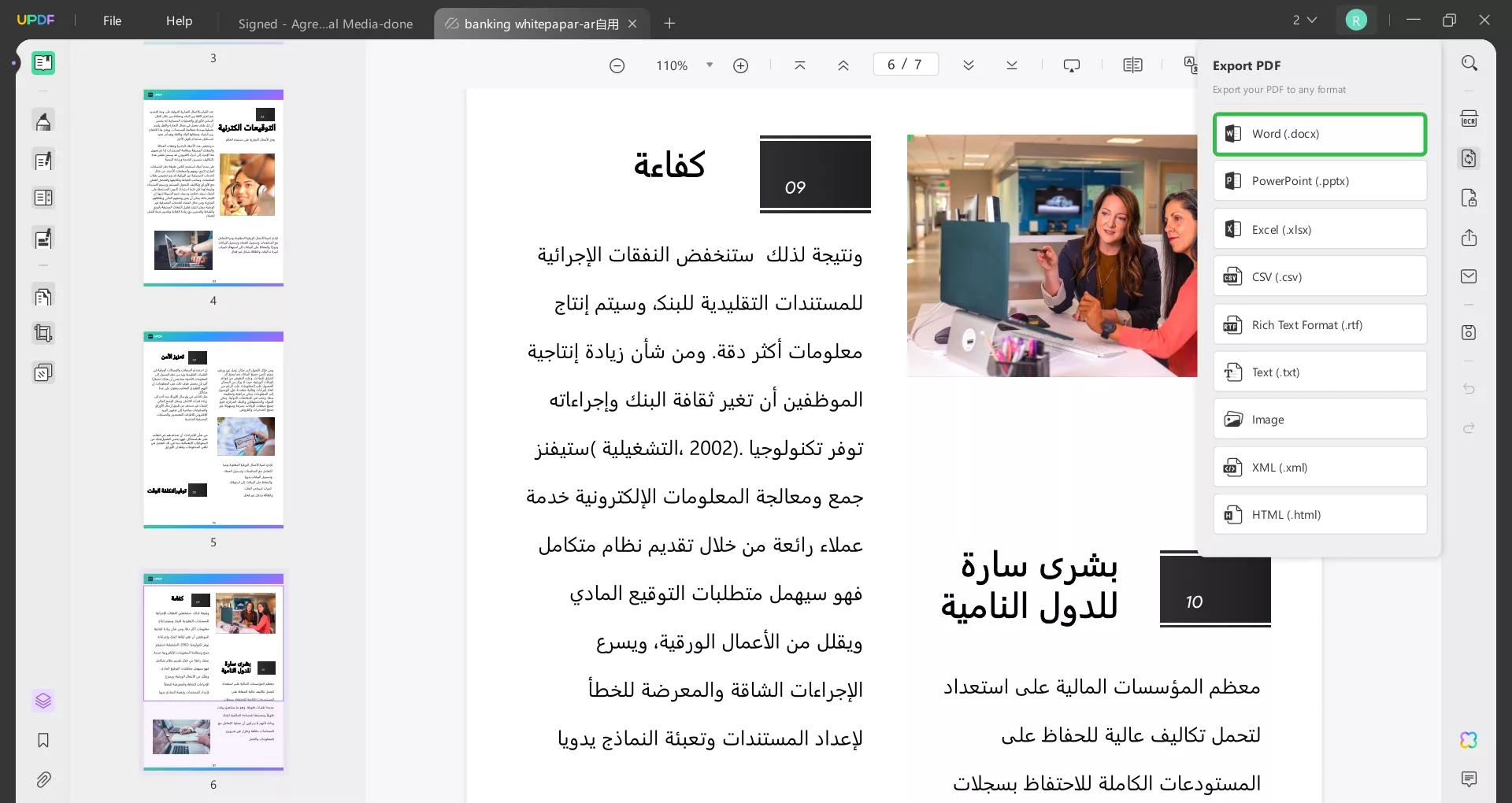Image resolution: width=1512 pixels, height=803 pixels.
Task: Export as CSV (.csv)
Action: click(1320, 276)
